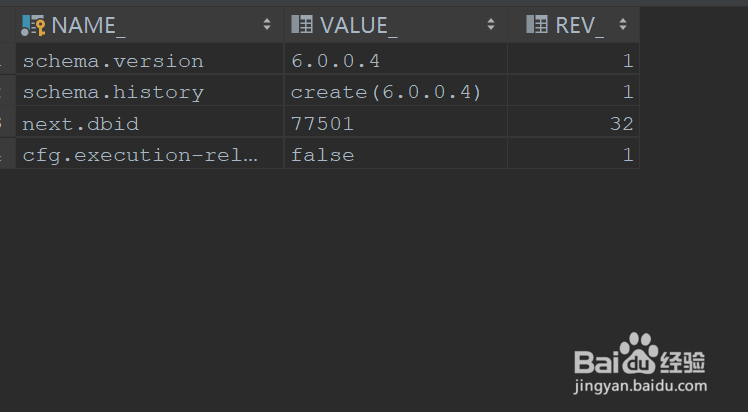This screenshot has width=748, height=412.
Task: Click the primary key icon in NAME_ header
Action: [34, 25]
